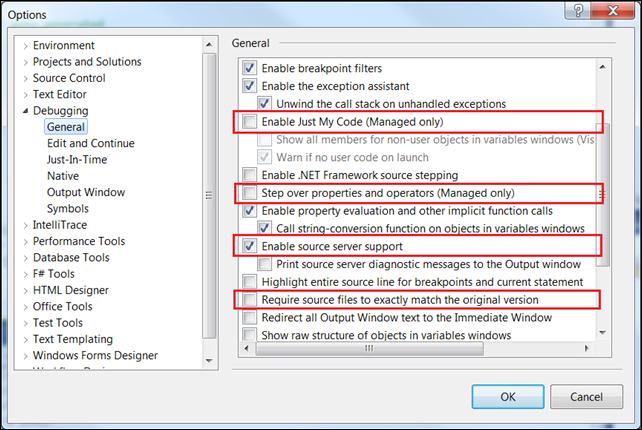The width and height of the screenshot is (642, 430).
Task: Check Step over properties and operators
Action: click(x=249, y=192)
